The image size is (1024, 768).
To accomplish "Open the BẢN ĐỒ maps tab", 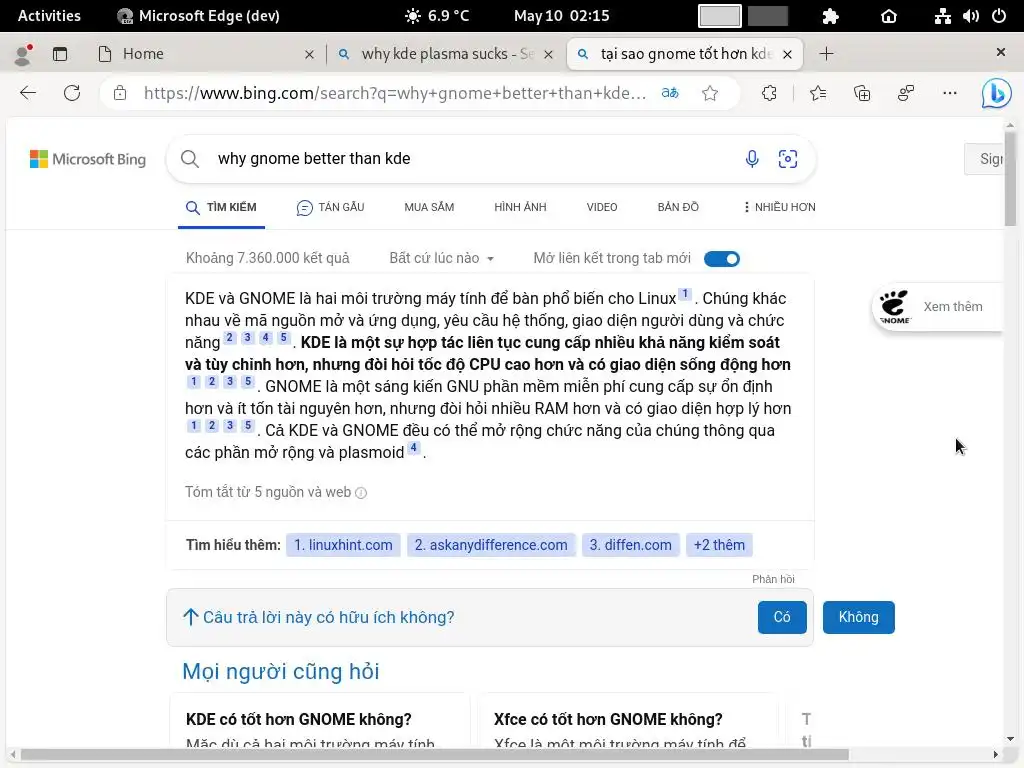I will 678,207.
